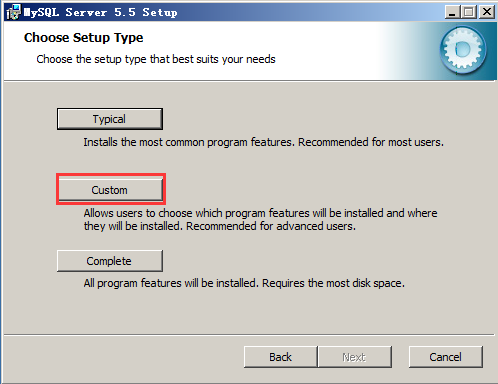
Task: Cancel the MySQL Server installation
Action: pyautogui.click(x=446, y=357)
